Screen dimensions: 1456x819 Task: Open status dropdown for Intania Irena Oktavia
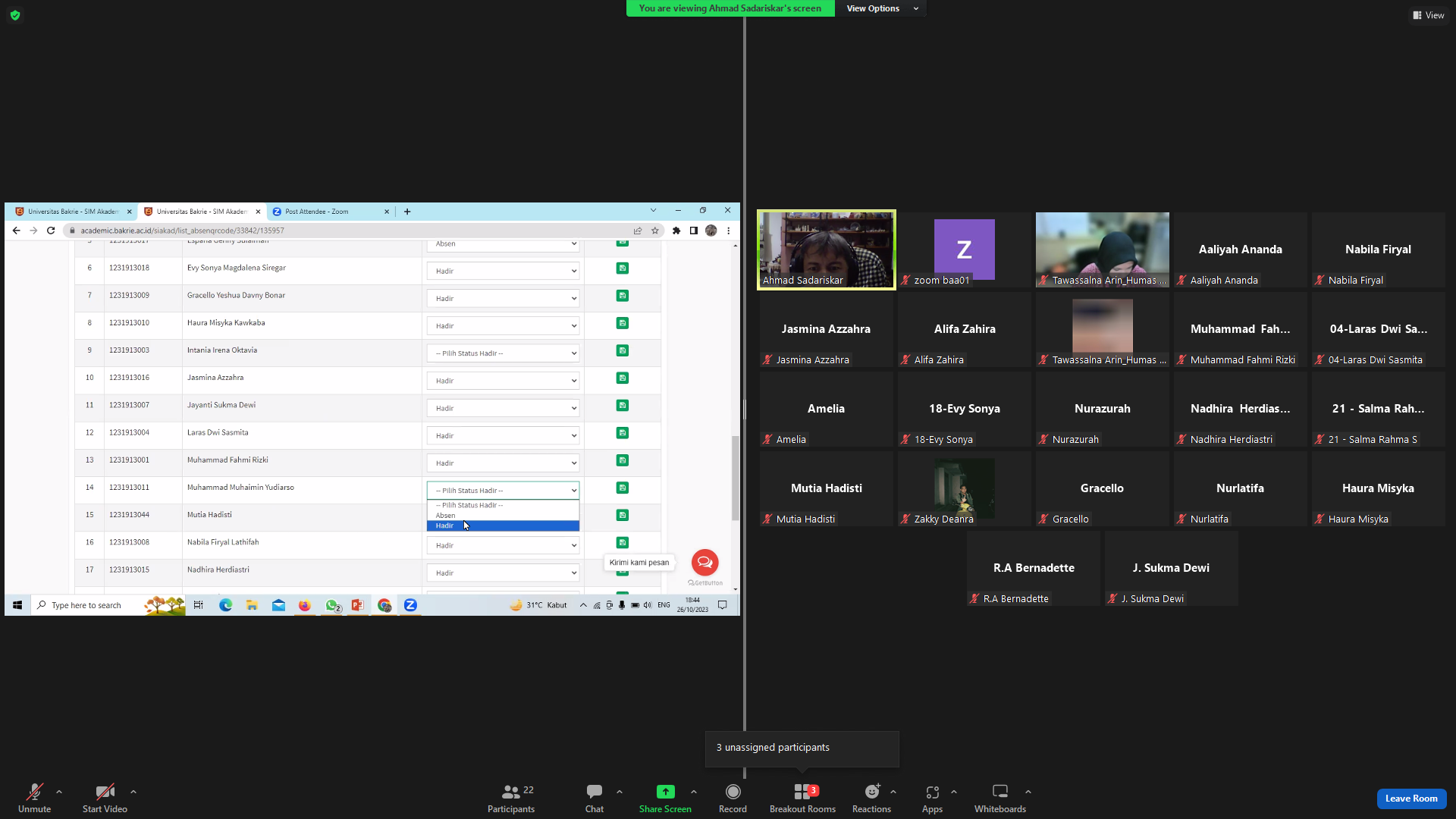pyautogui.click(x=503, y=353)
